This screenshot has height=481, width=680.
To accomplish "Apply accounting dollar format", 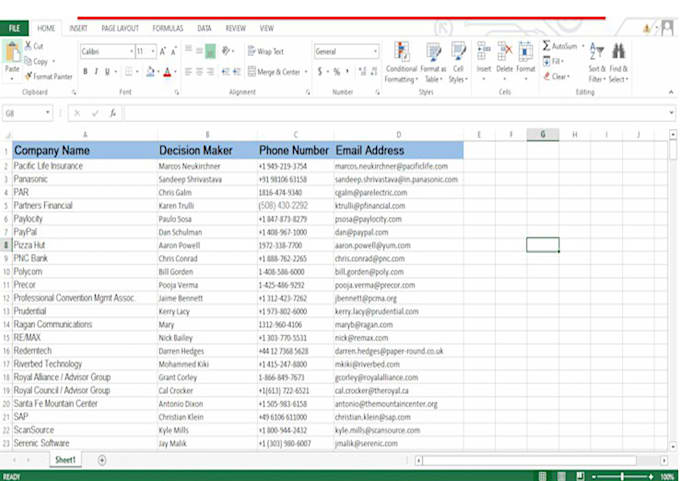I will tap(320, 72).
